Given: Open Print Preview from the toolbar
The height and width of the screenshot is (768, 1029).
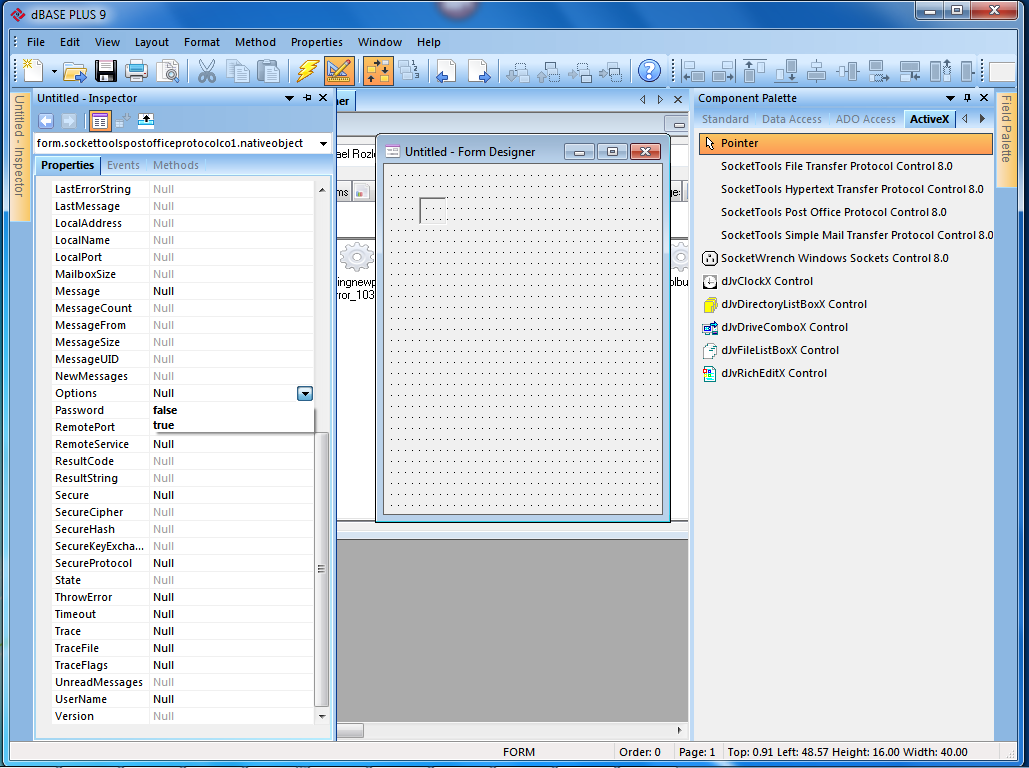Looking at the screenshot, I should click(x=167, y=71).
